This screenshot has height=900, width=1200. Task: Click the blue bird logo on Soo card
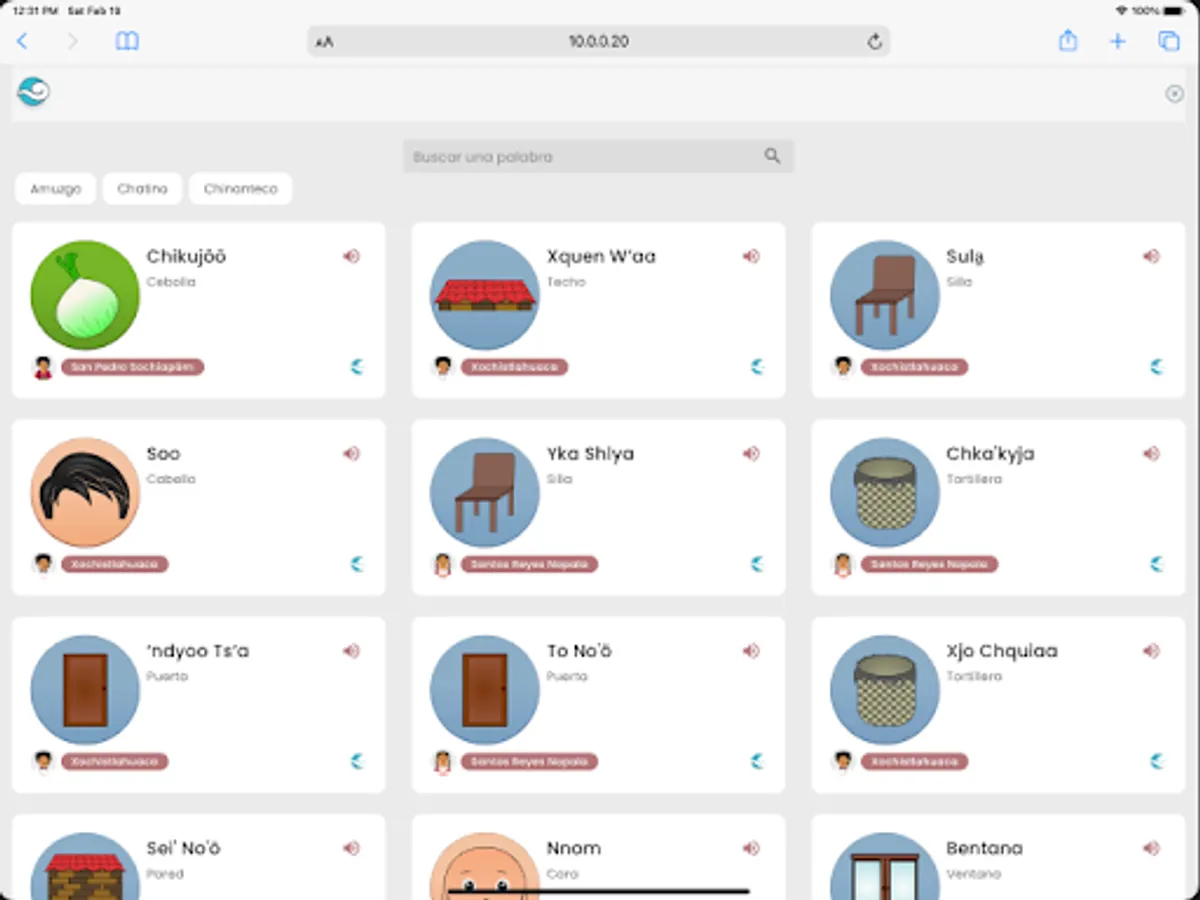click(357, 564)
